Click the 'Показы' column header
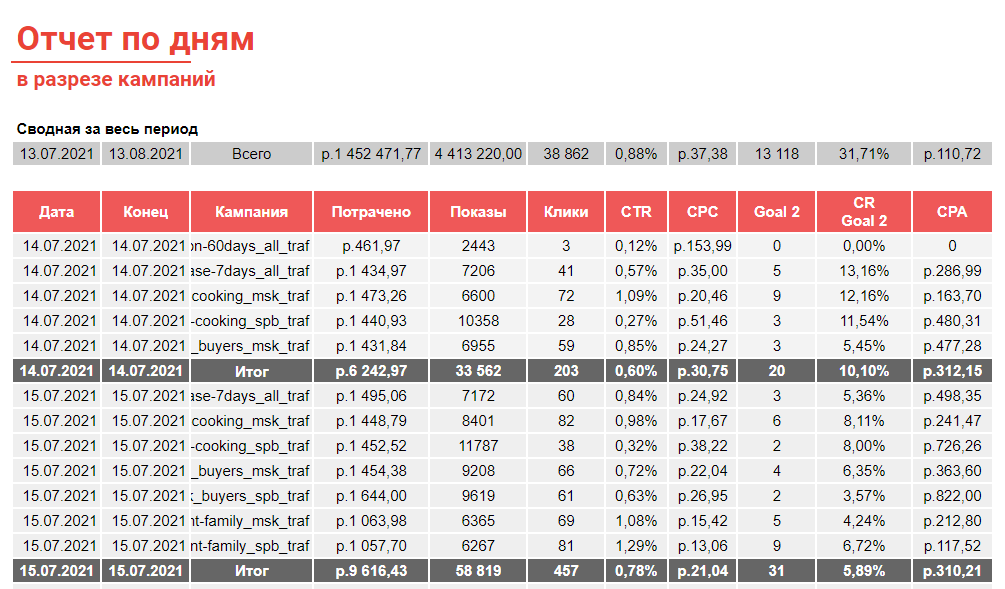Viewport: 1005px width, 589px height. (x=478, y=212)
